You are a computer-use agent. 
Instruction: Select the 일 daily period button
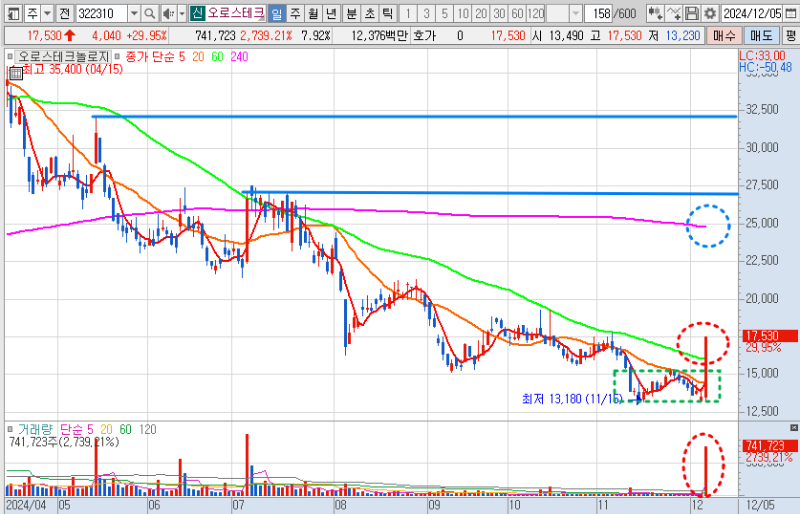(276, 13)
